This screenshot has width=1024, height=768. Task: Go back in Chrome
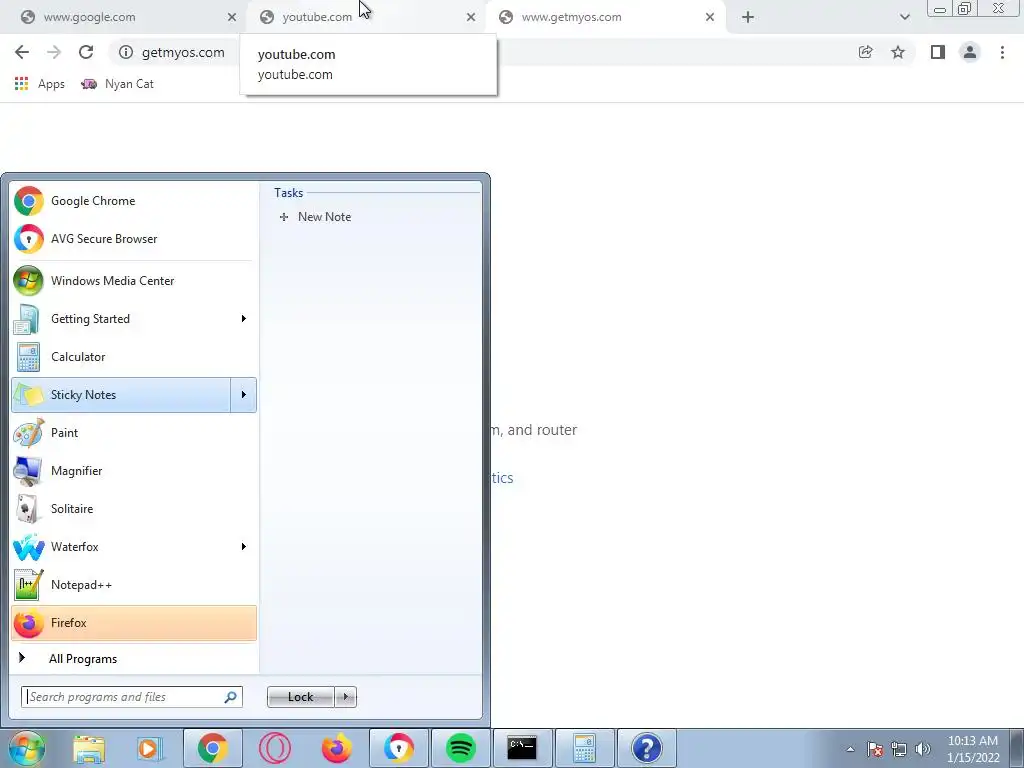[22, 52]
